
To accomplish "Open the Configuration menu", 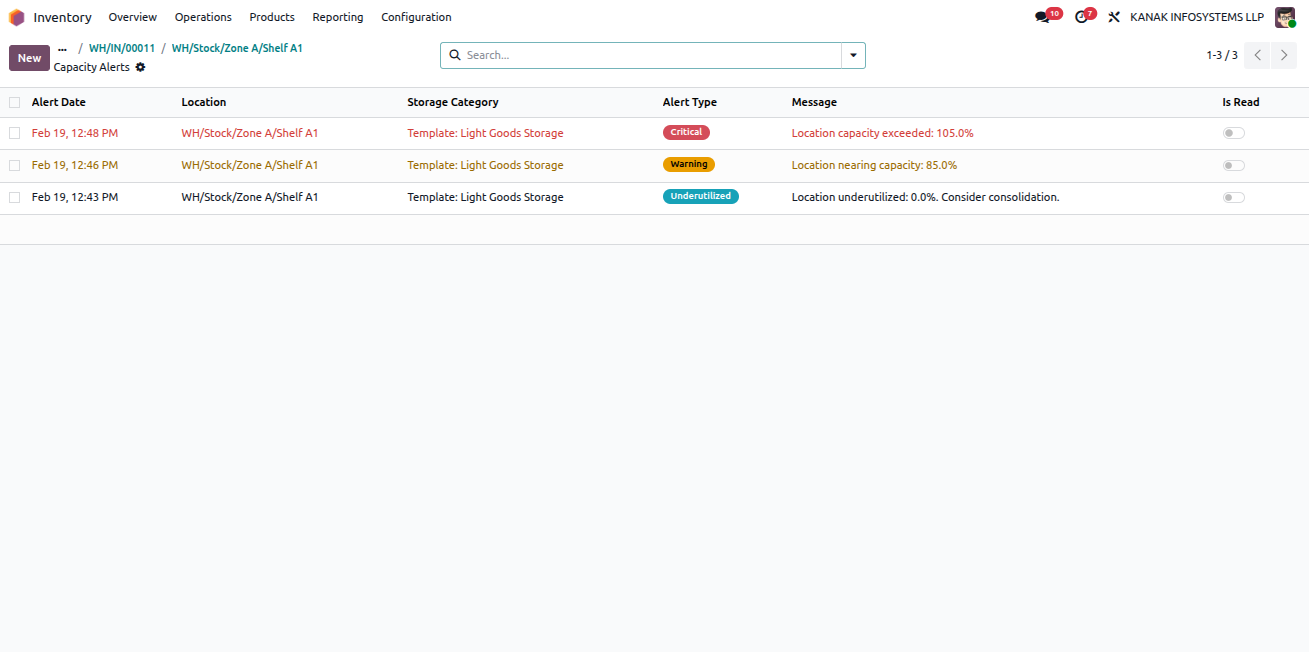I will [x=416, y=17].
